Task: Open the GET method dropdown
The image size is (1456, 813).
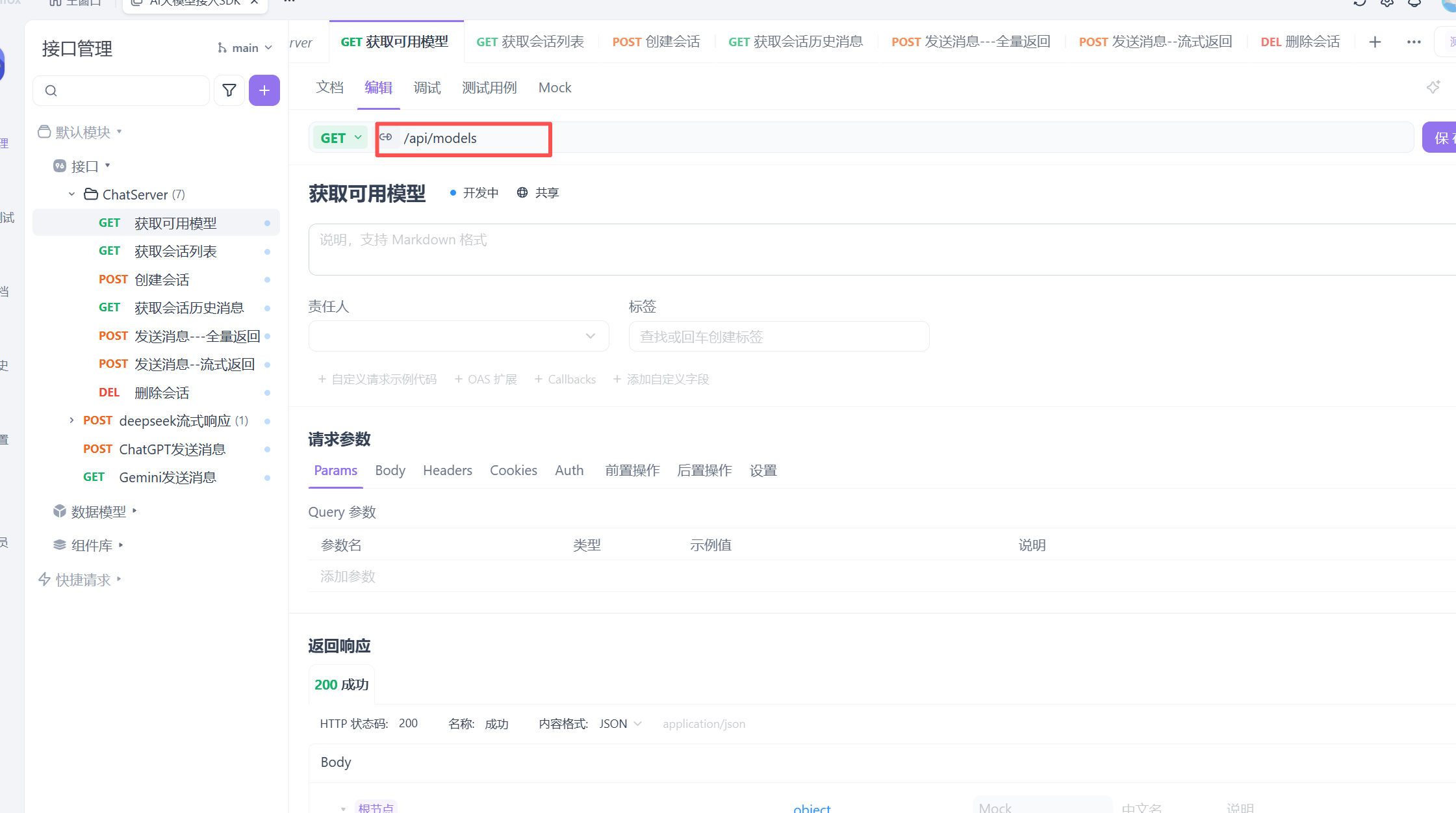Action: tap(340, 138)
